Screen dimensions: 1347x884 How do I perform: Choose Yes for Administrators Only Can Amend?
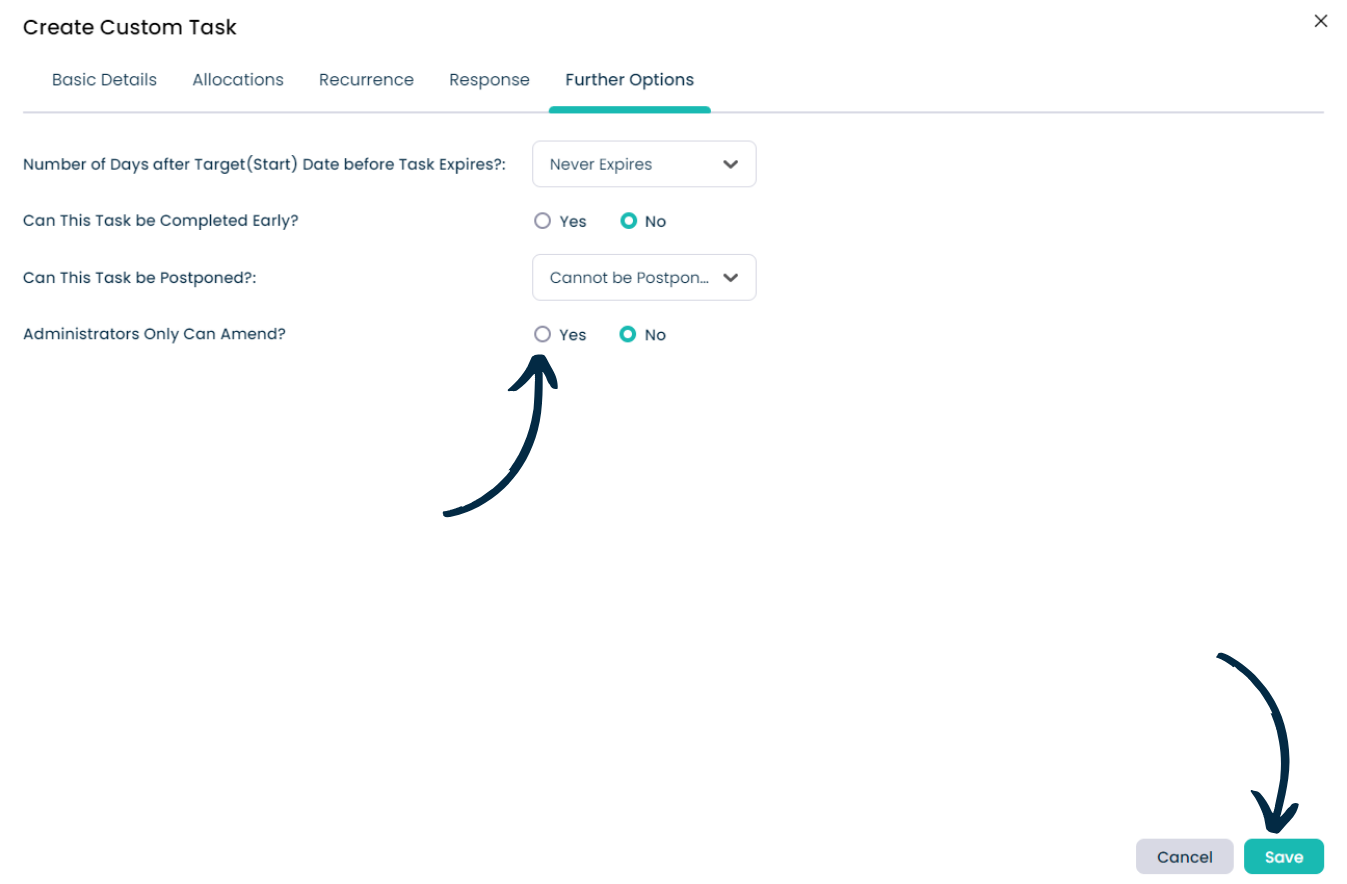[x=542, y=334]
